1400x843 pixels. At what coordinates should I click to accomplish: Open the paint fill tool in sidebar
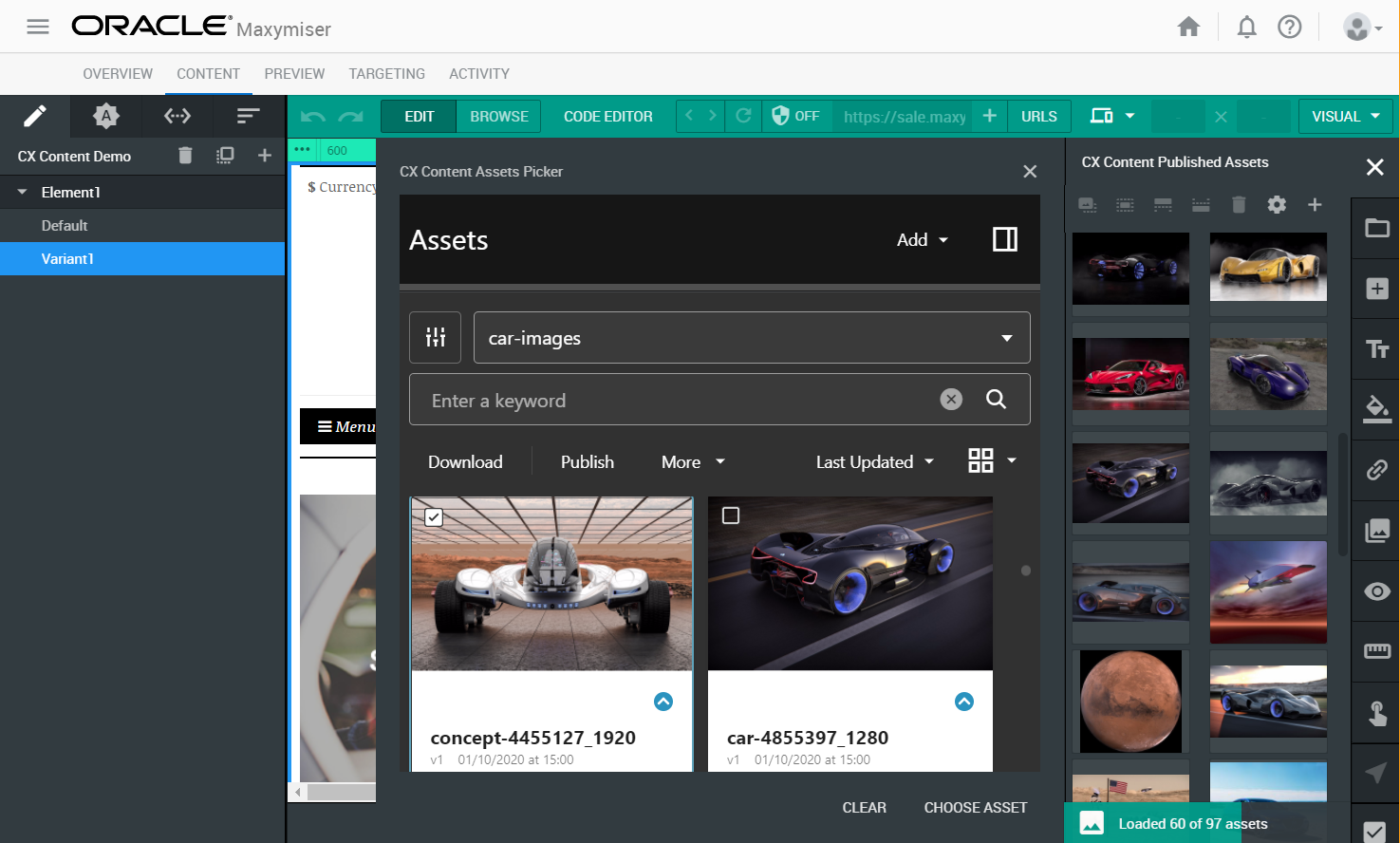point(1377,409)
